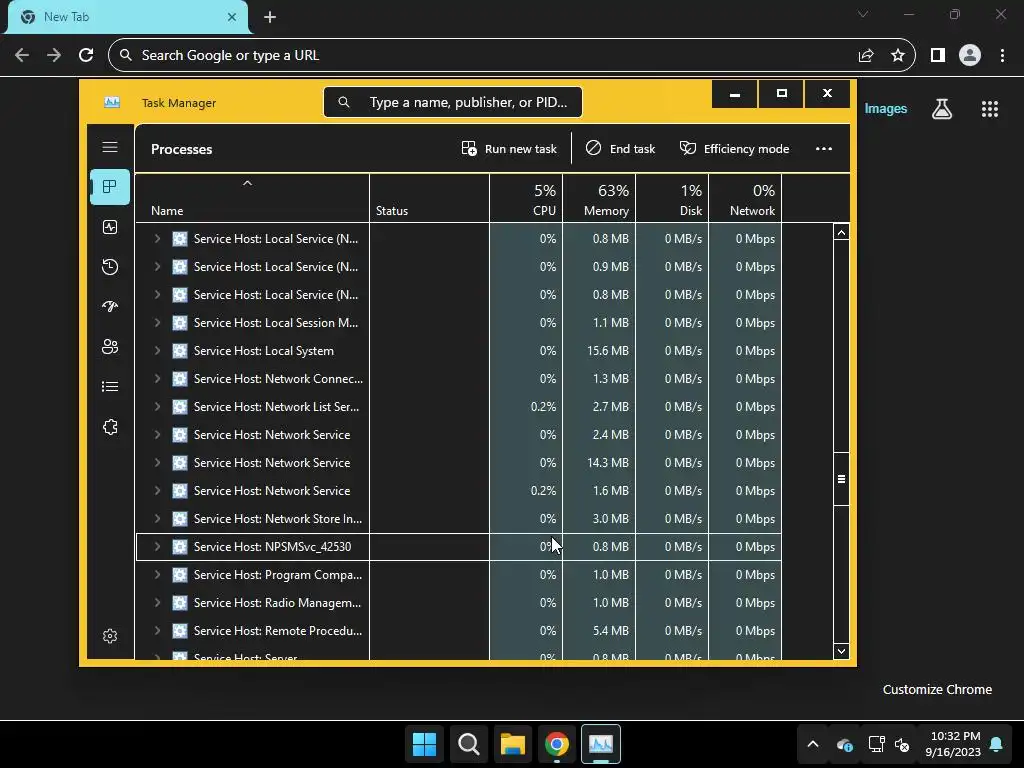Sort by CPU column header
Screen dimensions: 1024x768
tap(526, 199)
